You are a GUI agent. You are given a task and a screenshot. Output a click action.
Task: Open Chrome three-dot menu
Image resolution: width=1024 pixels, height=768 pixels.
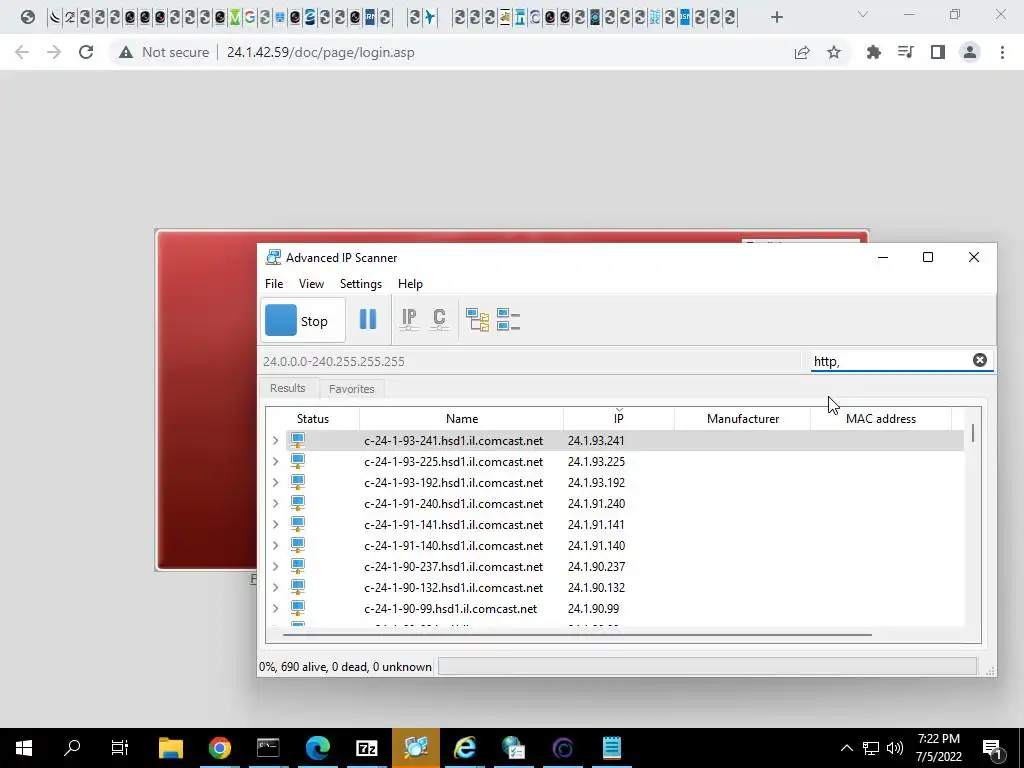(x=1002, y=52)
